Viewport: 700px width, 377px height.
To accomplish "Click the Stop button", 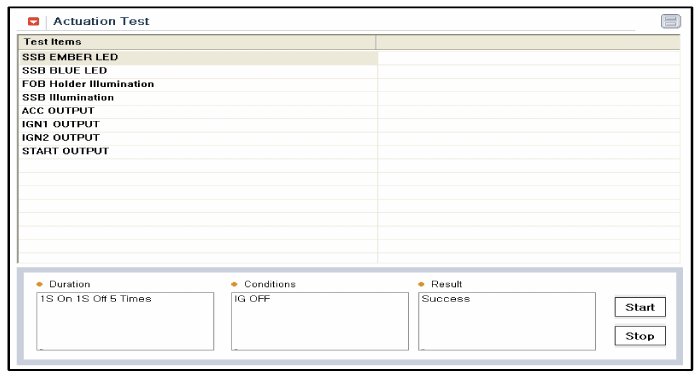I will 640,336.
